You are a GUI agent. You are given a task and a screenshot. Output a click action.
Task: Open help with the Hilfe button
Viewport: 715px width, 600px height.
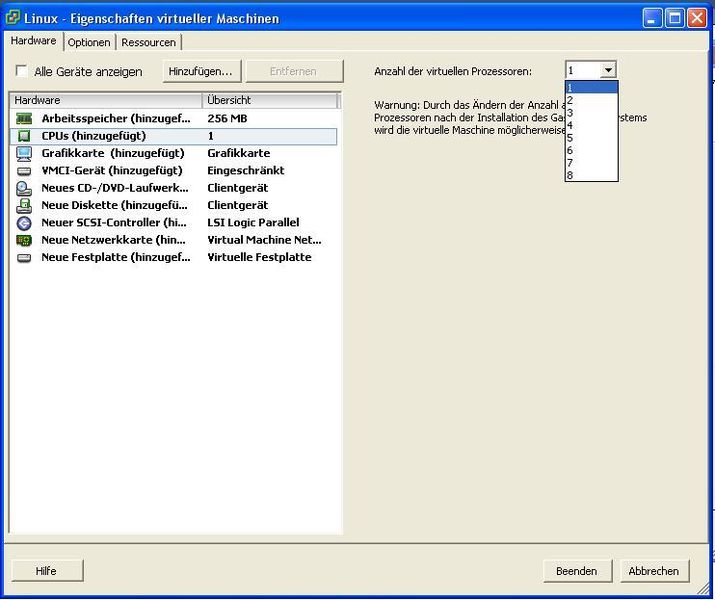click(x=46, y=571)
